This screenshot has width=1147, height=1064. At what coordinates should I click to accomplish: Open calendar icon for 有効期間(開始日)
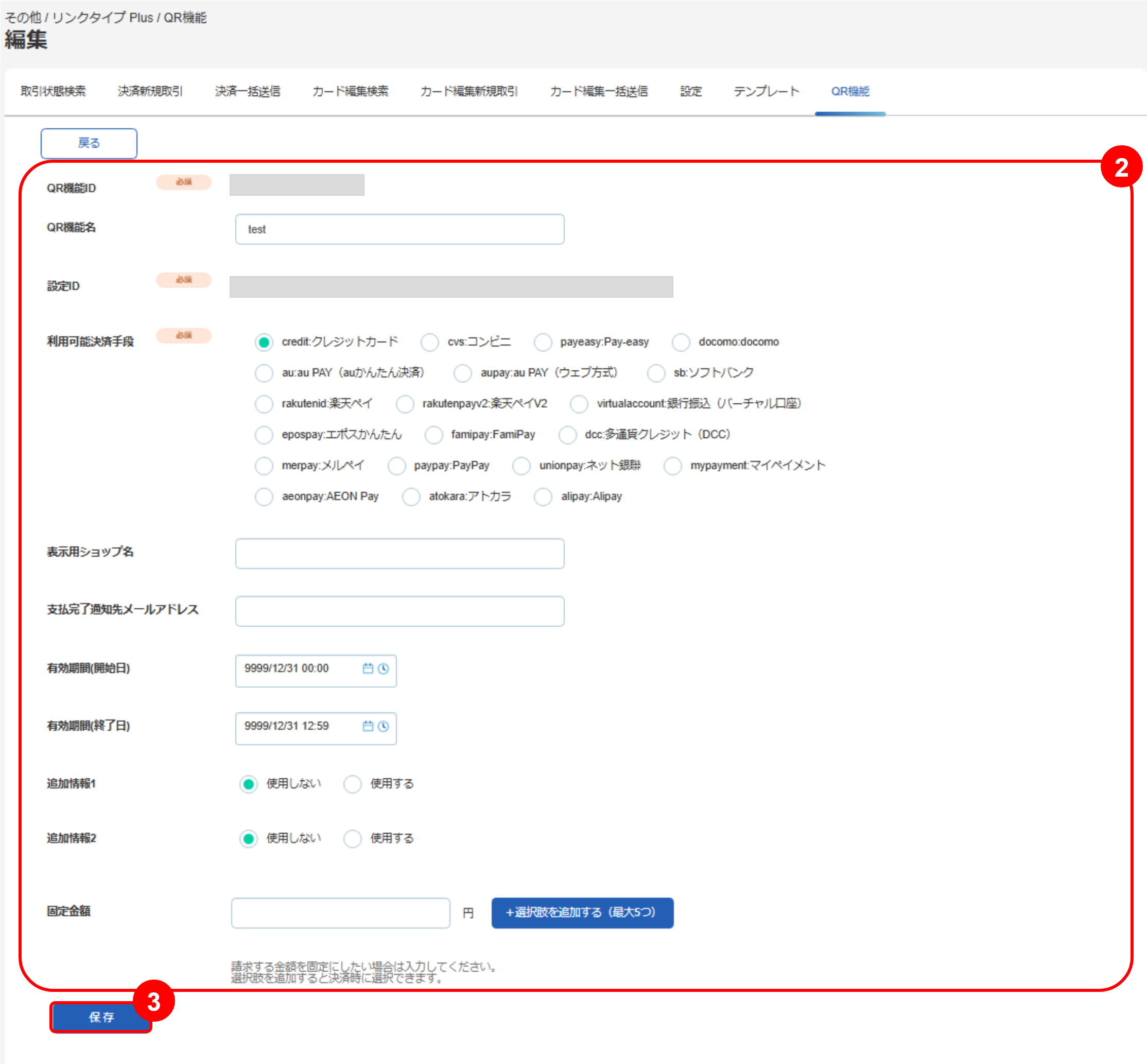368,668
